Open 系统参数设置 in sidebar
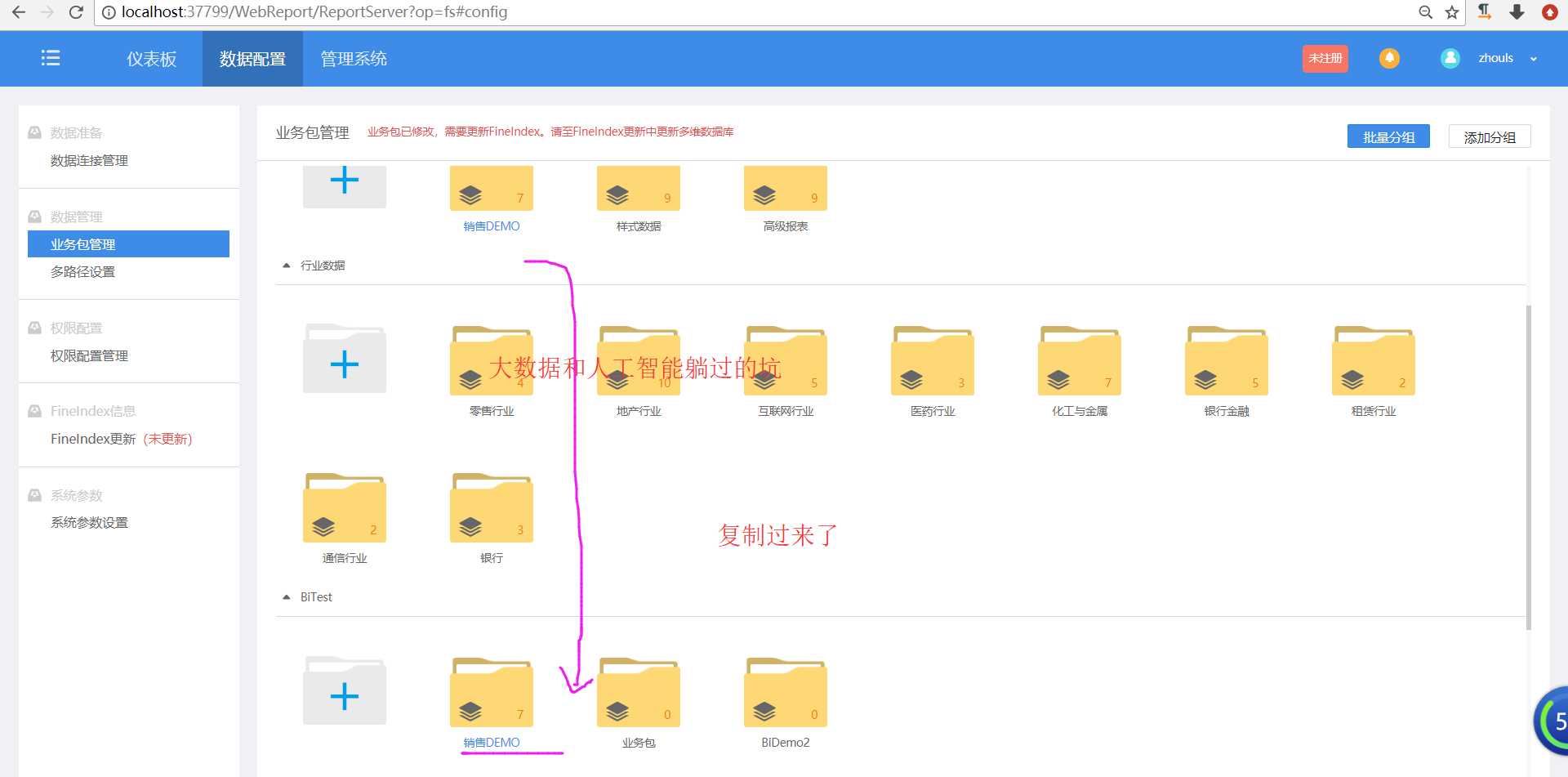 (89, 522)
